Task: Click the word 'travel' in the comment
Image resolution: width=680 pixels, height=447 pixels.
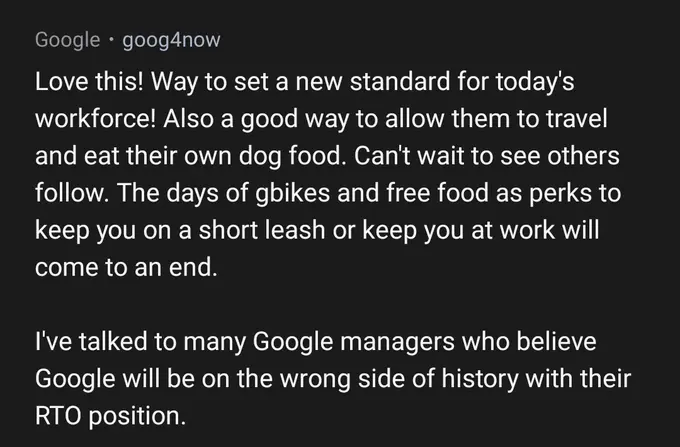Action: pyautogui.click(x=577, y=119)
